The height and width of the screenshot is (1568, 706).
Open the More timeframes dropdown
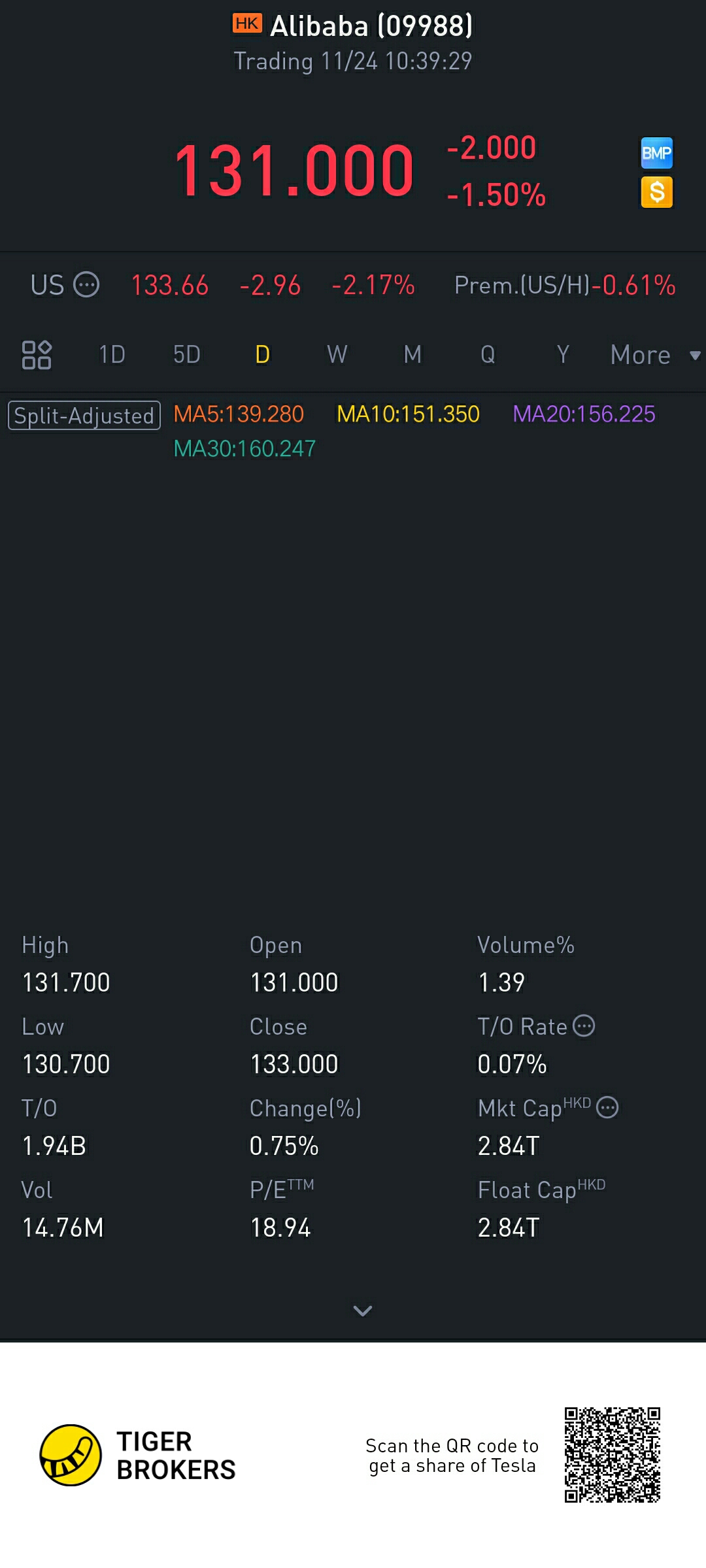point(655,355)
